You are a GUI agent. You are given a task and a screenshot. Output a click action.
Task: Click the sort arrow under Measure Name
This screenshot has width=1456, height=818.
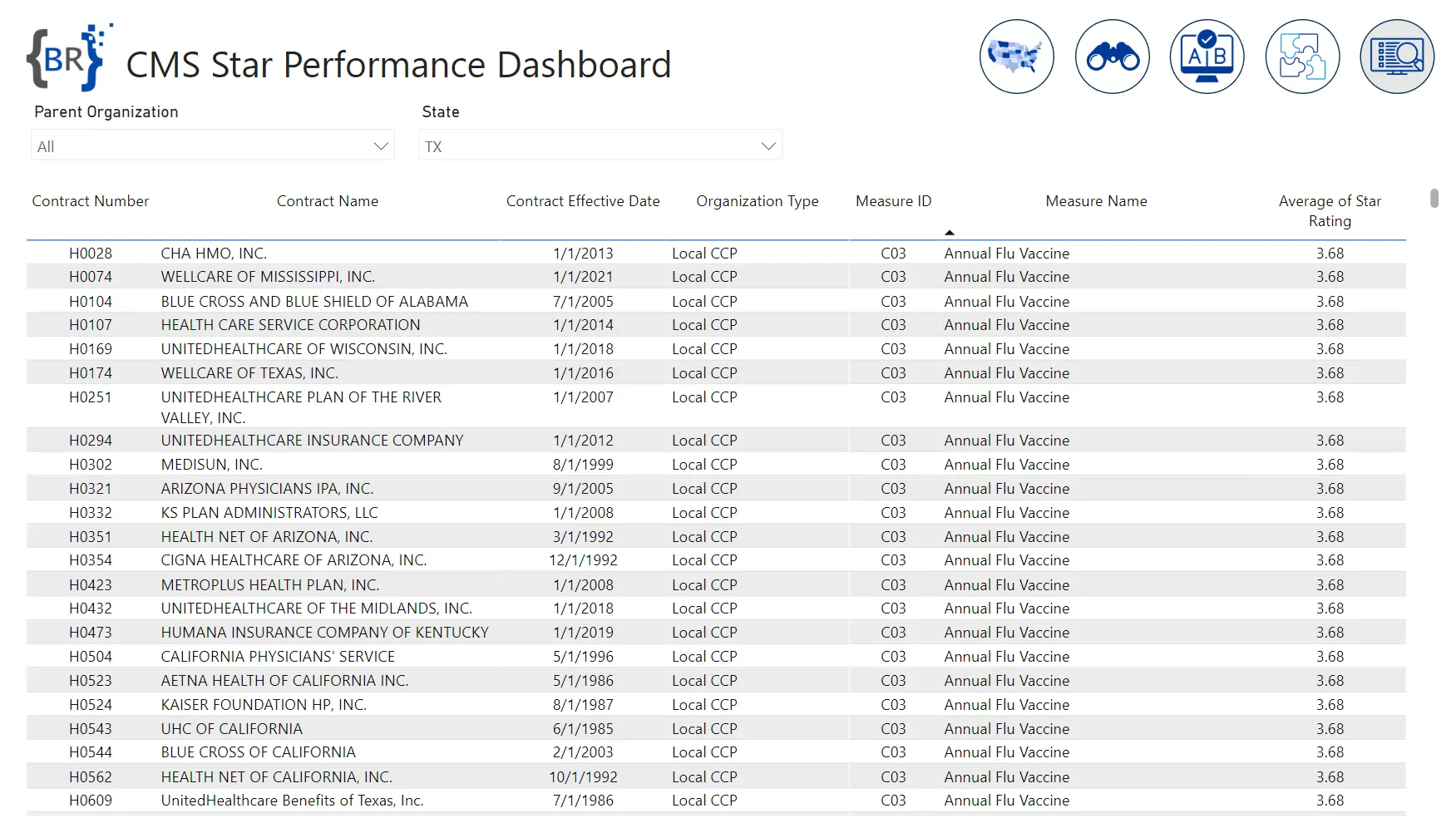point(949,233)
